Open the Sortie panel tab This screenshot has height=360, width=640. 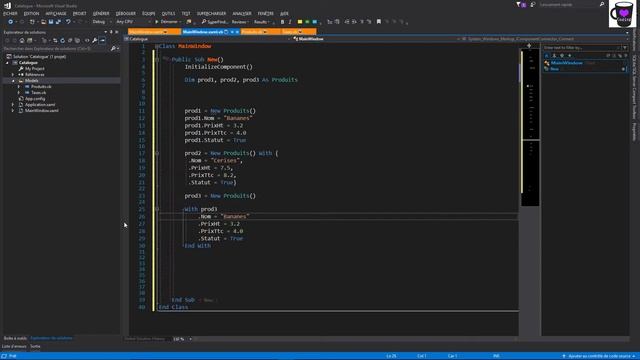pos(36,347)
